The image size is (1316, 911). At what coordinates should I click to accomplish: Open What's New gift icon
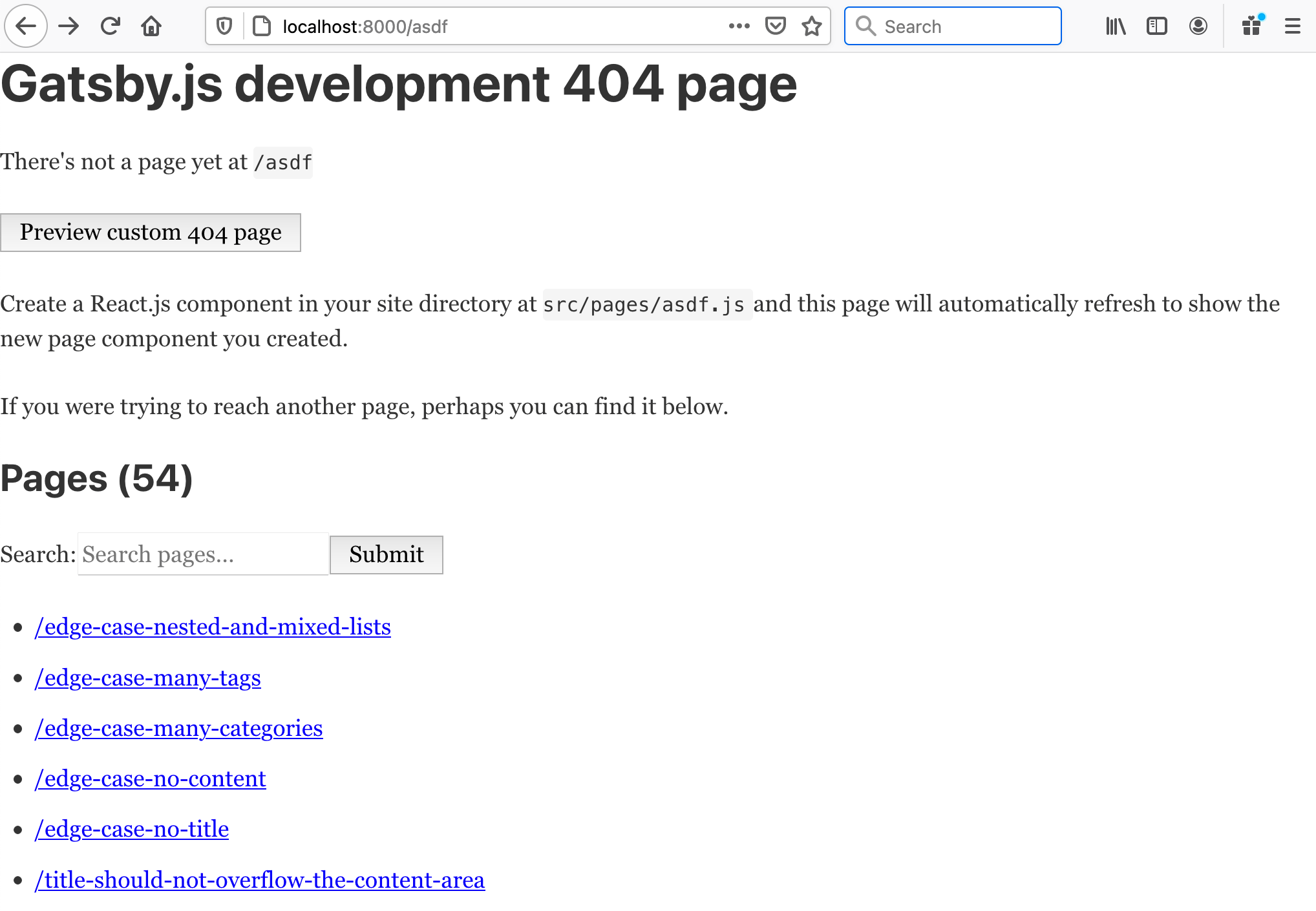[1252, 26]
